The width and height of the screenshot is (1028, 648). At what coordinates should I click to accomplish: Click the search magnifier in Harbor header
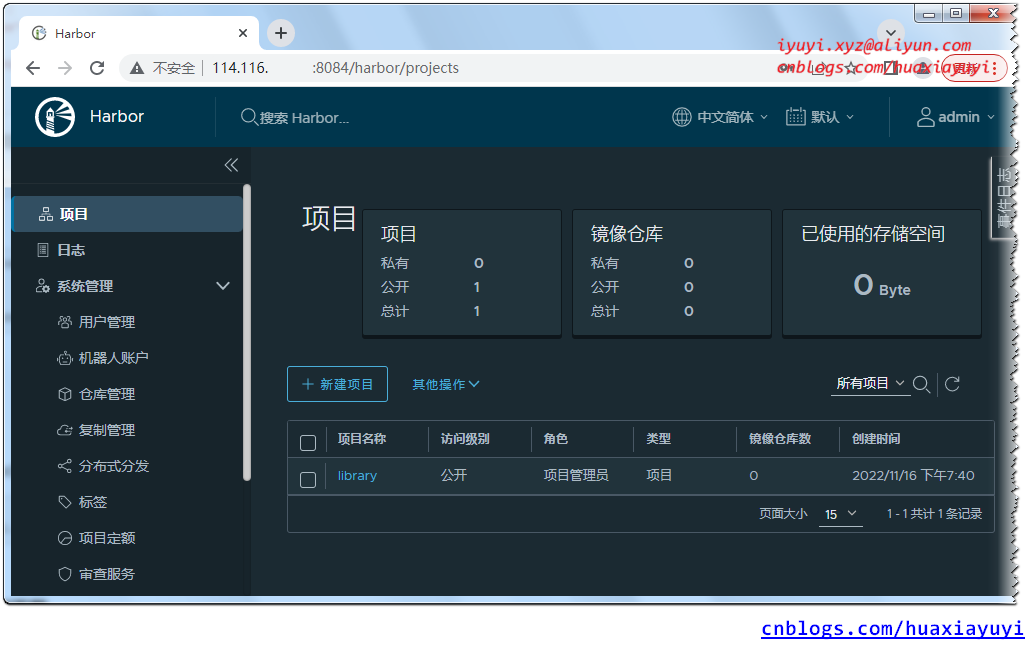point(248,117)
